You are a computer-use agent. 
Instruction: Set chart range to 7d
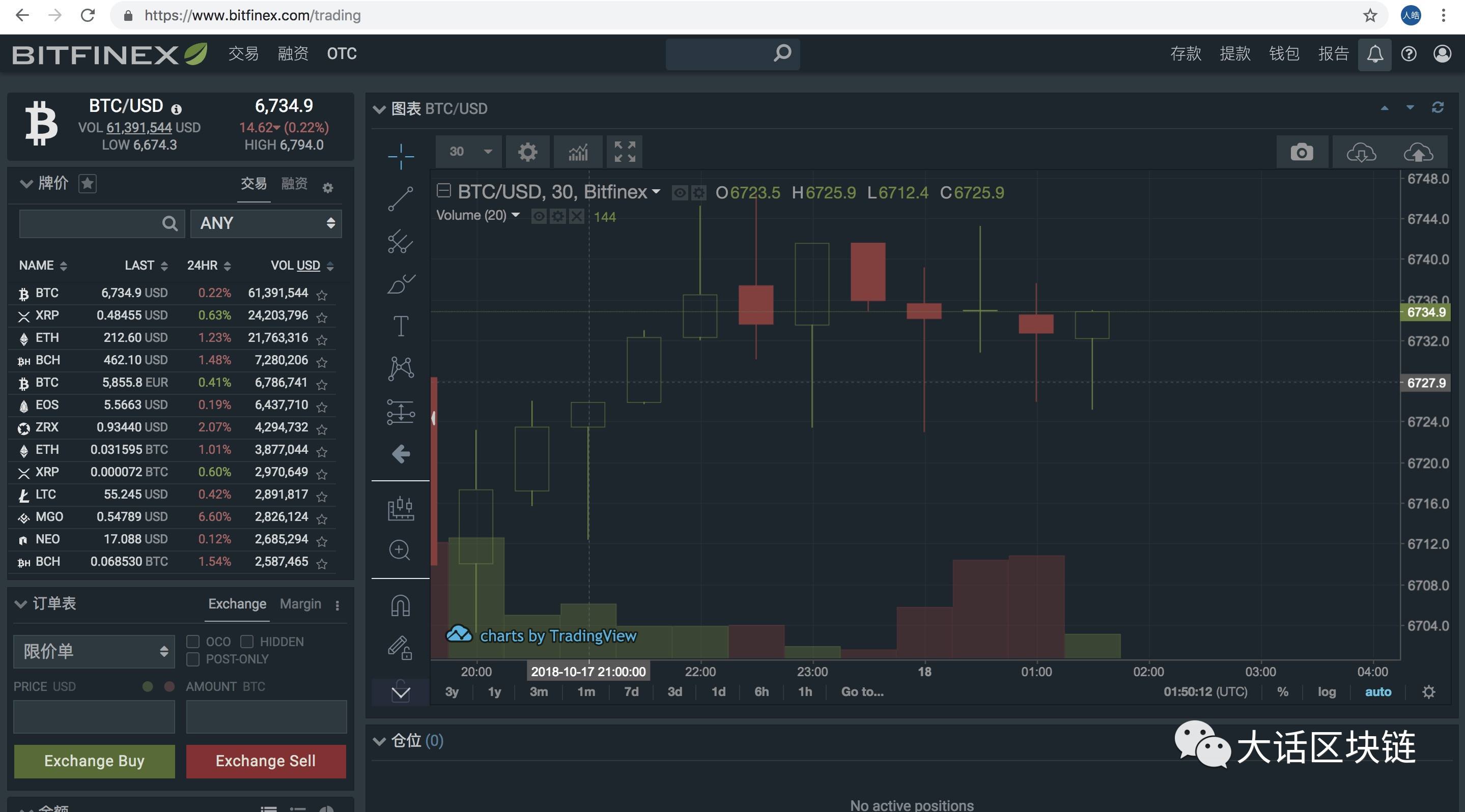click(631, 691)
